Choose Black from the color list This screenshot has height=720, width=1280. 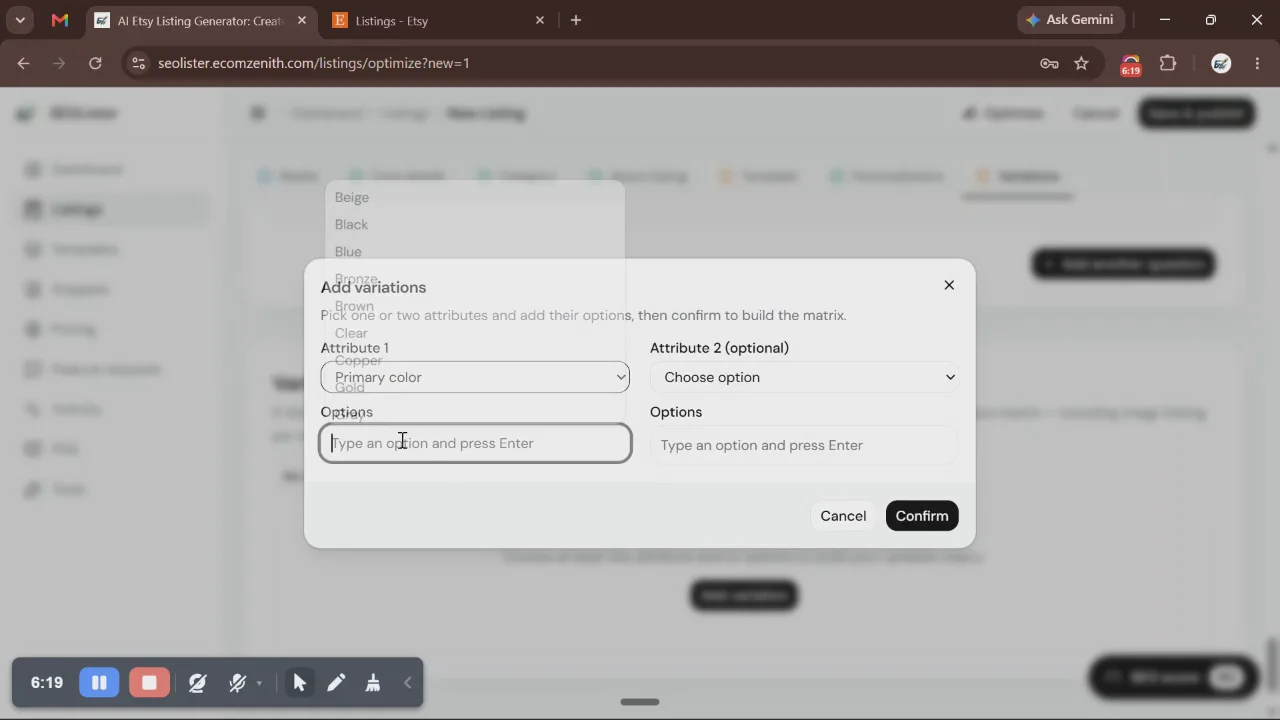pyautogui.click(x=351, y=224)
